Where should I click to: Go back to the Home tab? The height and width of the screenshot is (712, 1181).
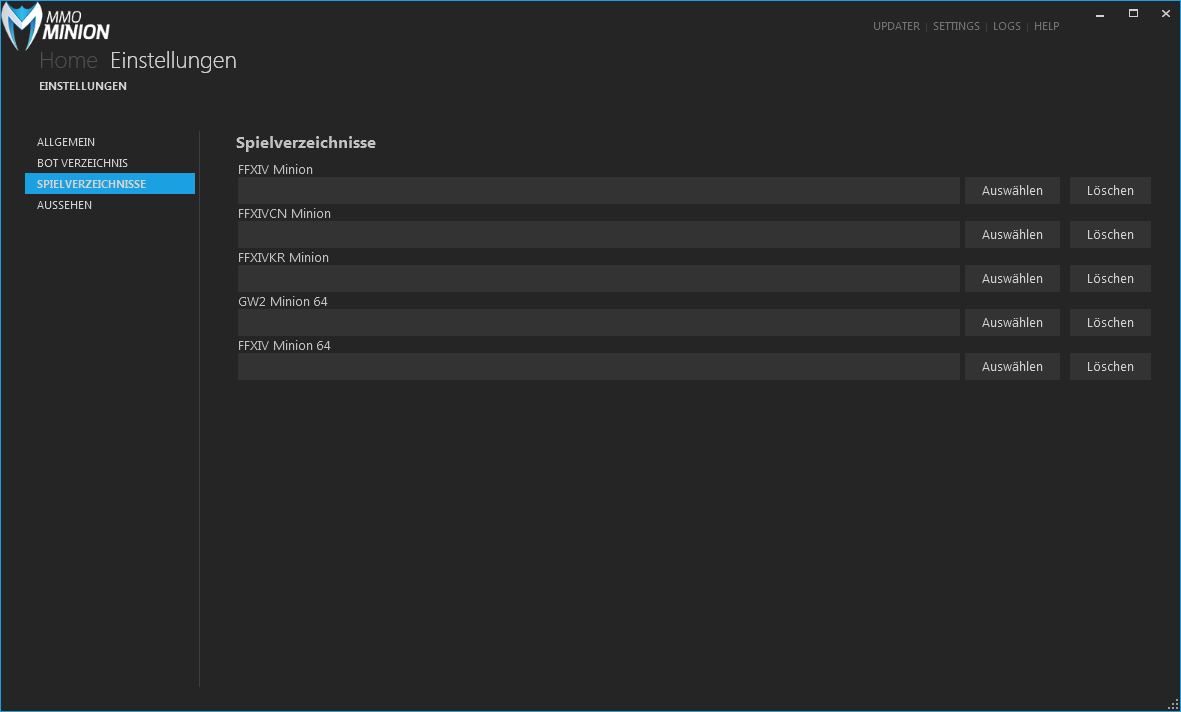point(68,61)
